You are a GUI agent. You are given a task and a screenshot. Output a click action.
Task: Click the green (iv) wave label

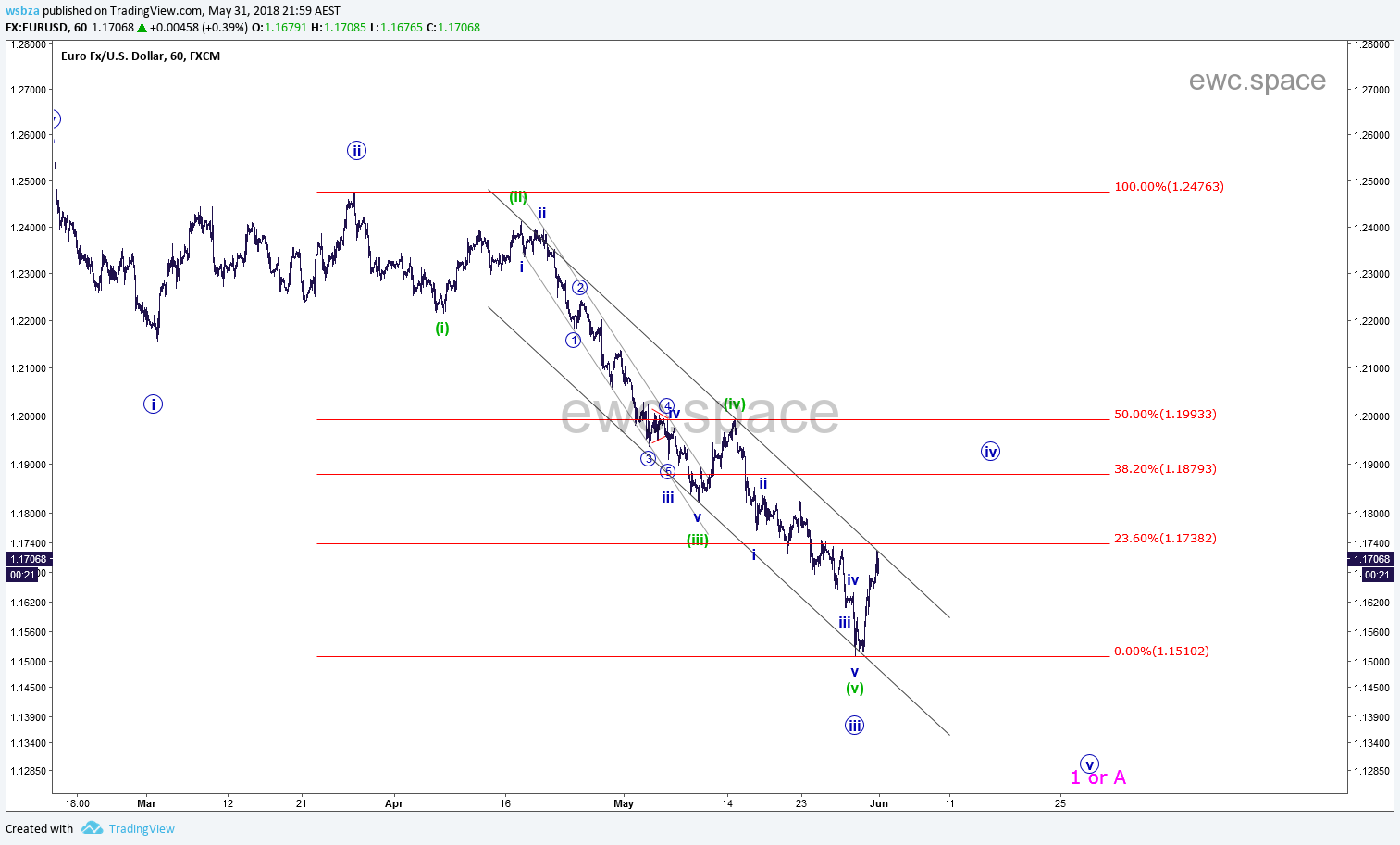[735, 404]
